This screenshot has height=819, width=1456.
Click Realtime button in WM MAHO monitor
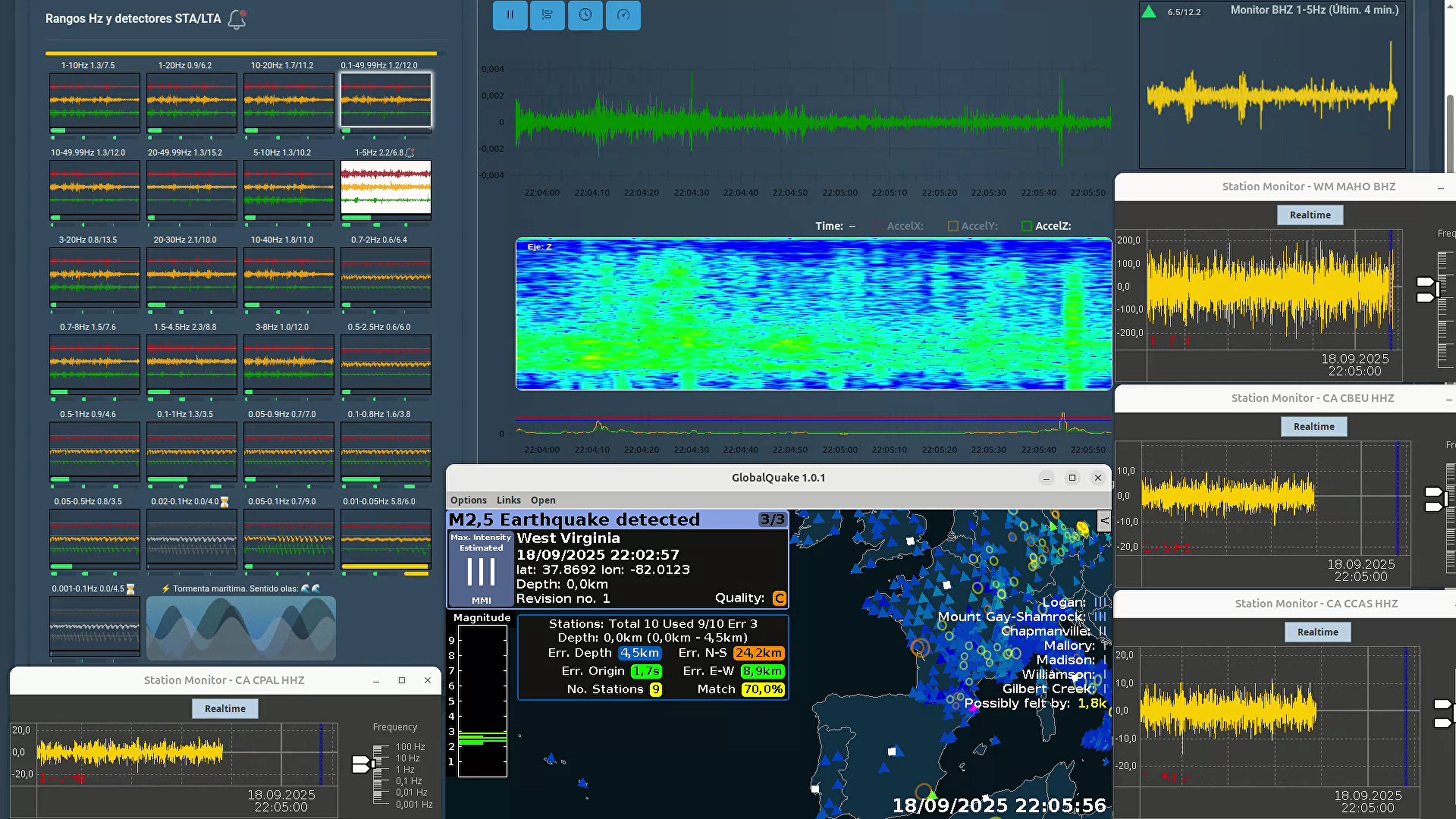tap(1310, 215)
